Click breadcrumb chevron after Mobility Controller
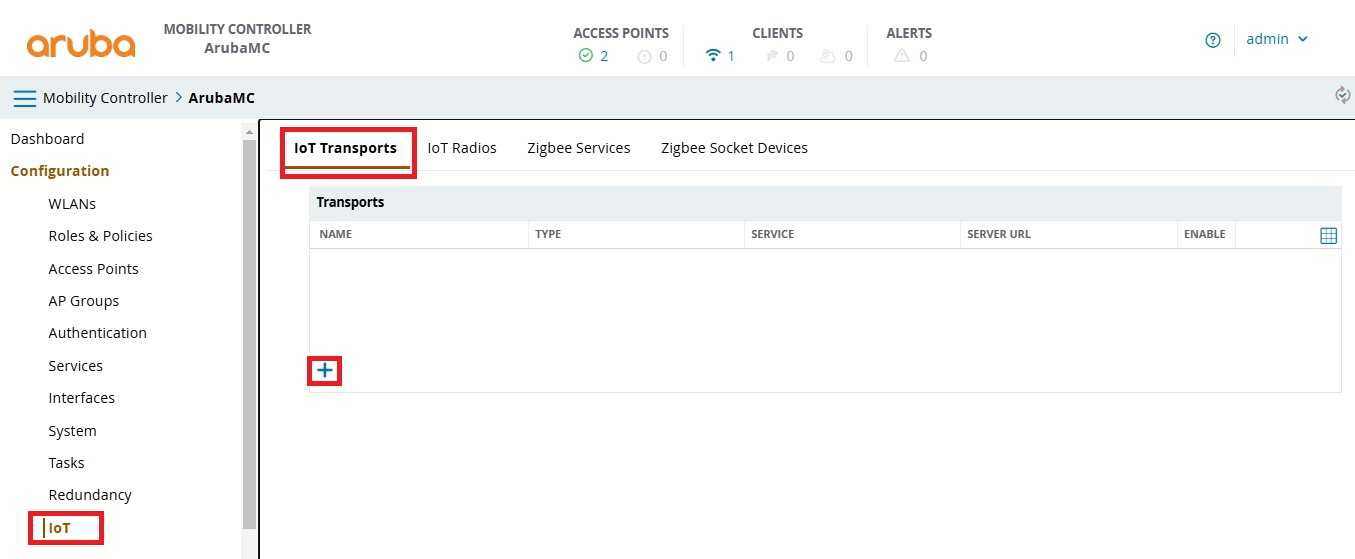 179,98
